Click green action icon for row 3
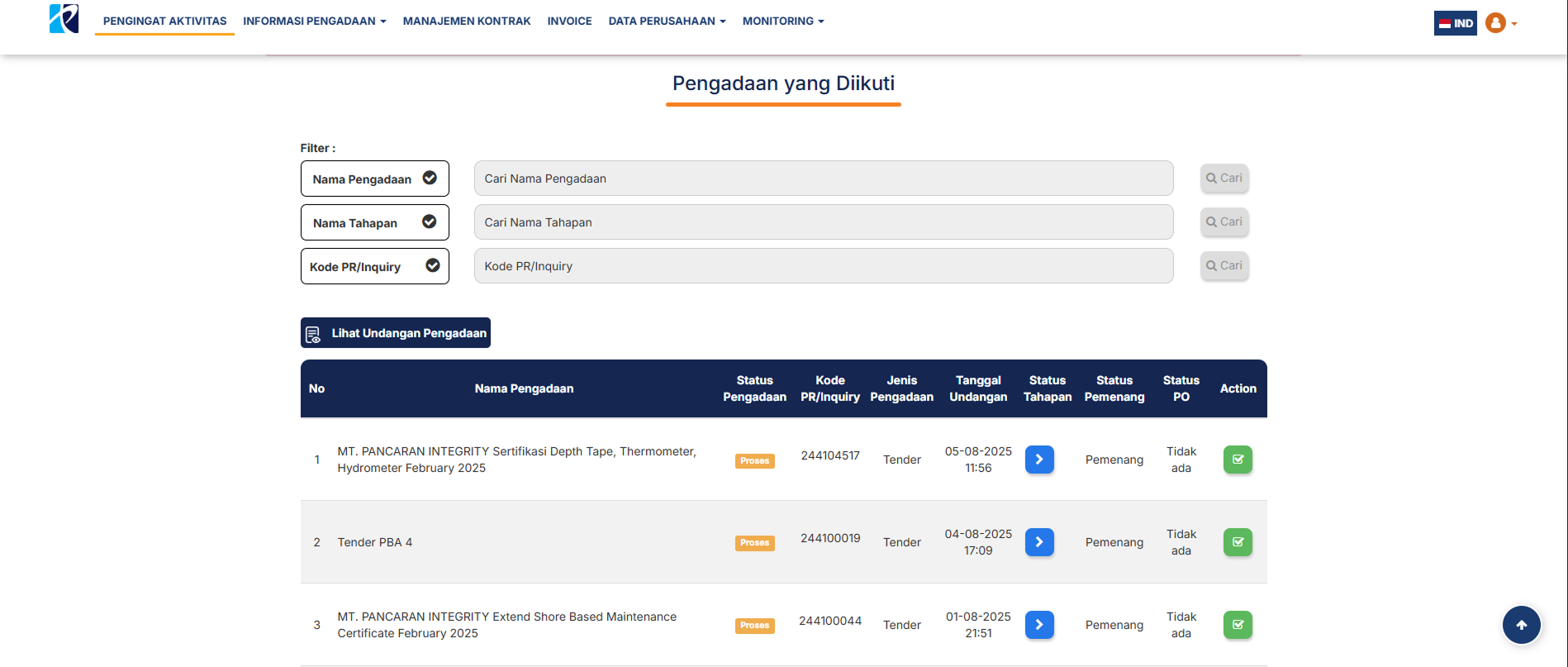Viewport: 1568px width, 667px height. [1238, 625]
